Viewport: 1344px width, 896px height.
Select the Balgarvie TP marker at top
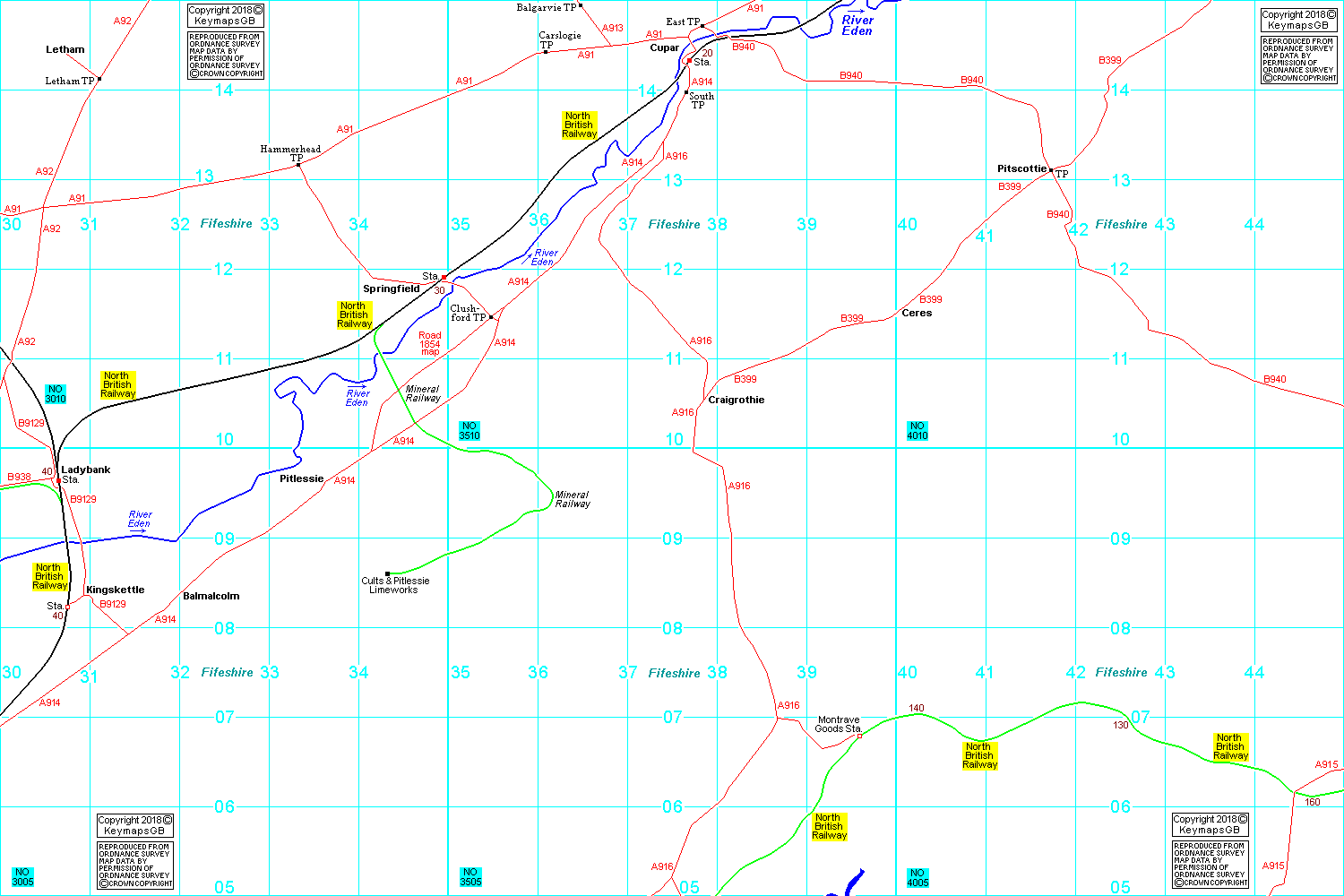point(581,5)
